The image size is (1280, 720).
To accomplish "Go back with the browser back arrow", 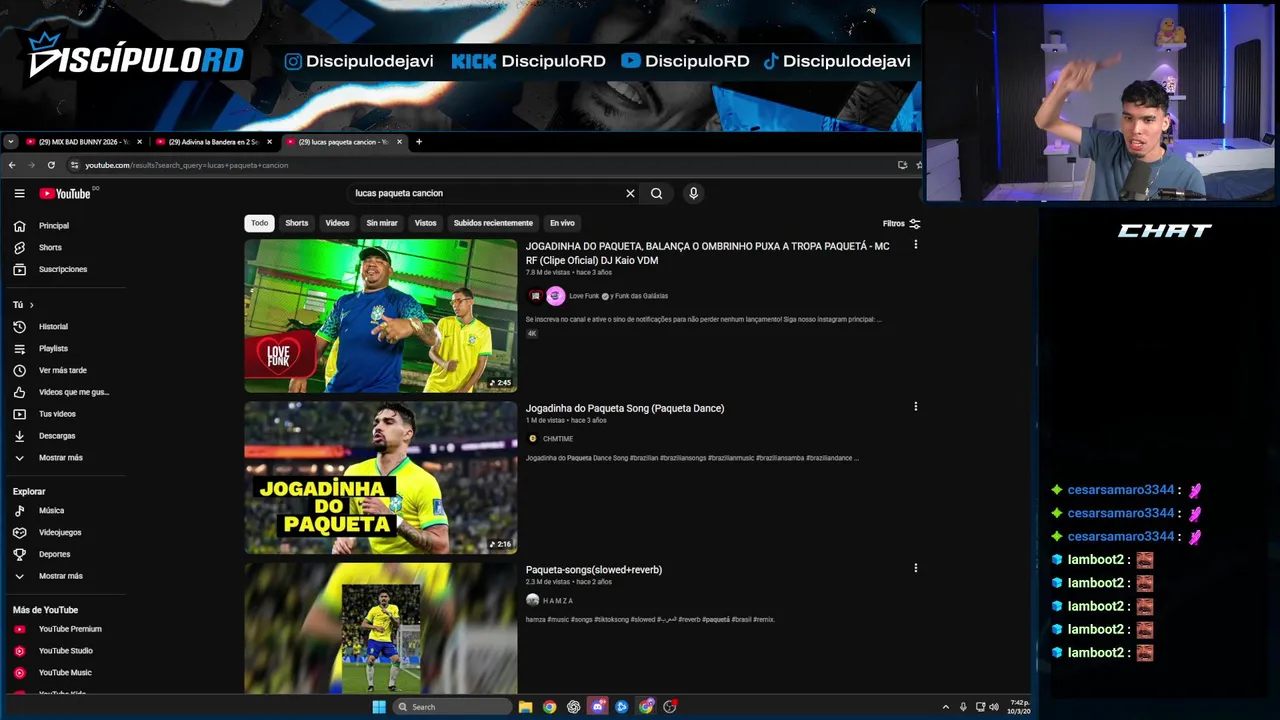I will (x=12, y=165).
